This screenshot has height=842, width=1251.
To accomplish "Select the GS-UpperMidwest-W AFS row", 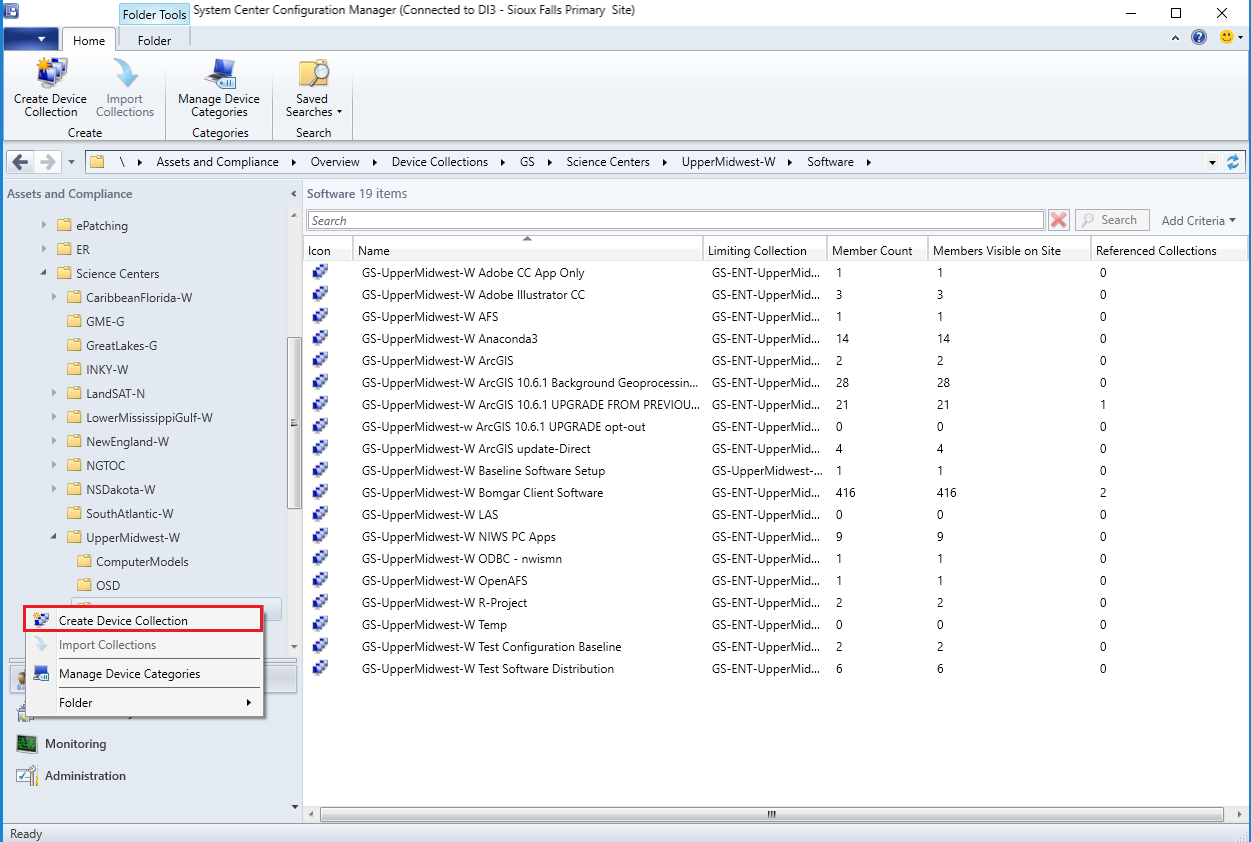I will (776, 316).
